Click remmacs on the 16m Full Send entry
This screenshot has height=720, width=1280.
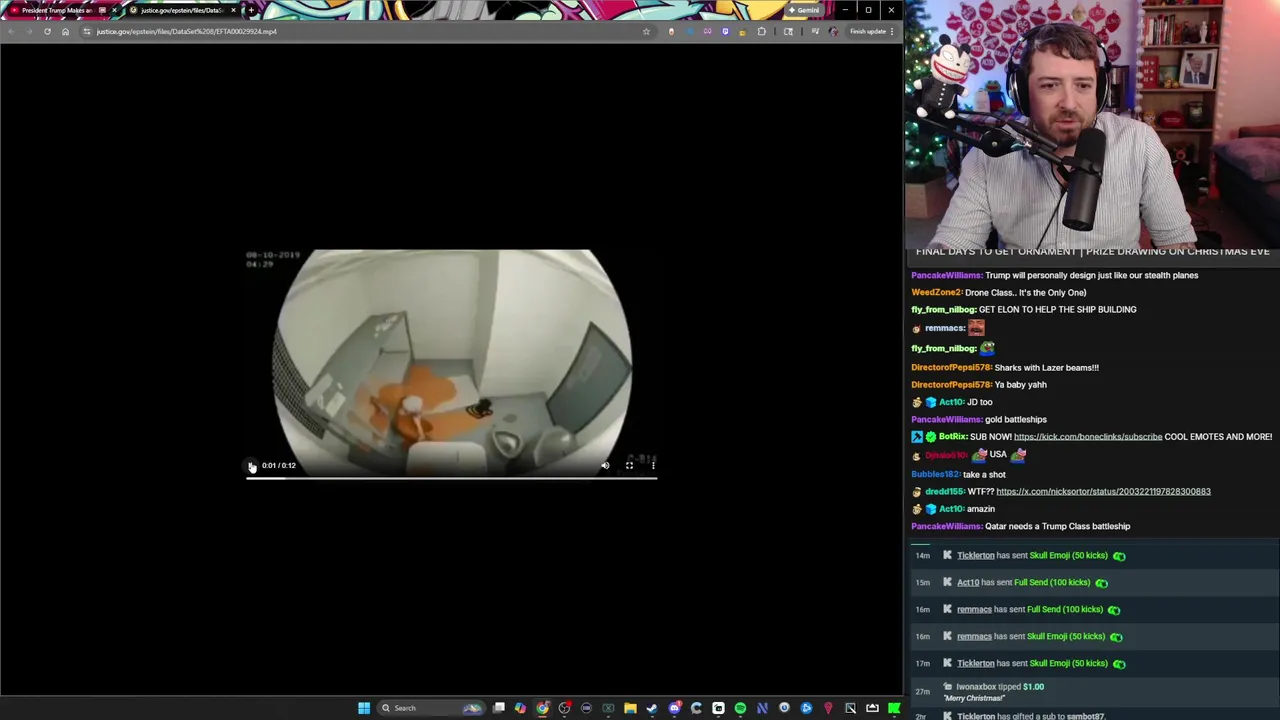click(974, 609)
